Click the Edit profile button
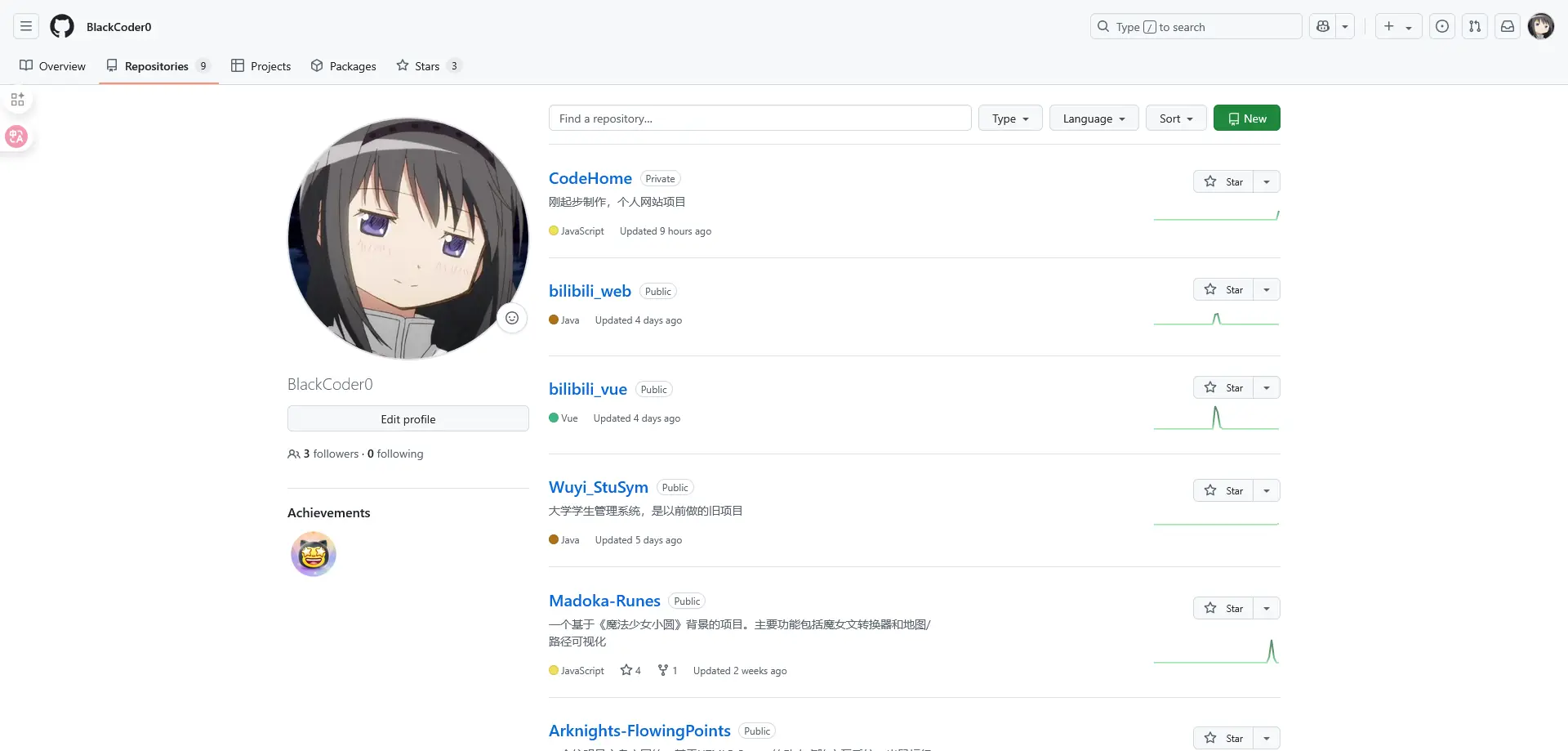Screen dimensions: 1568x751 click(408, 418)
